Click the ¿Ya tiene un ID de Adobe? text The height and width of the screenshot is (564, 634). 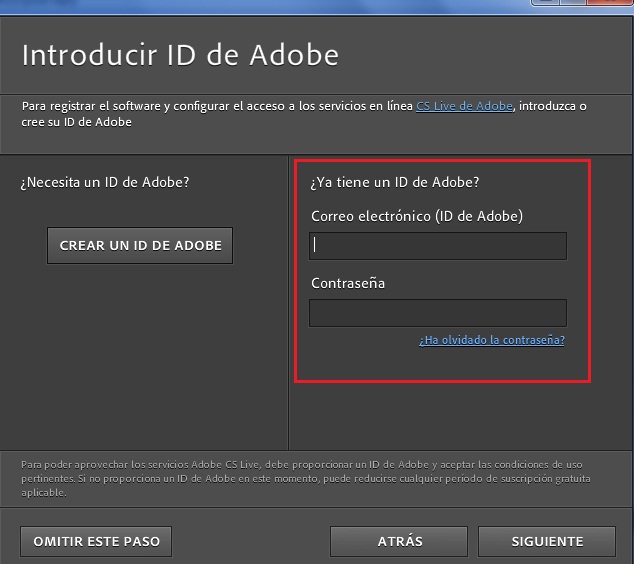click(395, 182)
